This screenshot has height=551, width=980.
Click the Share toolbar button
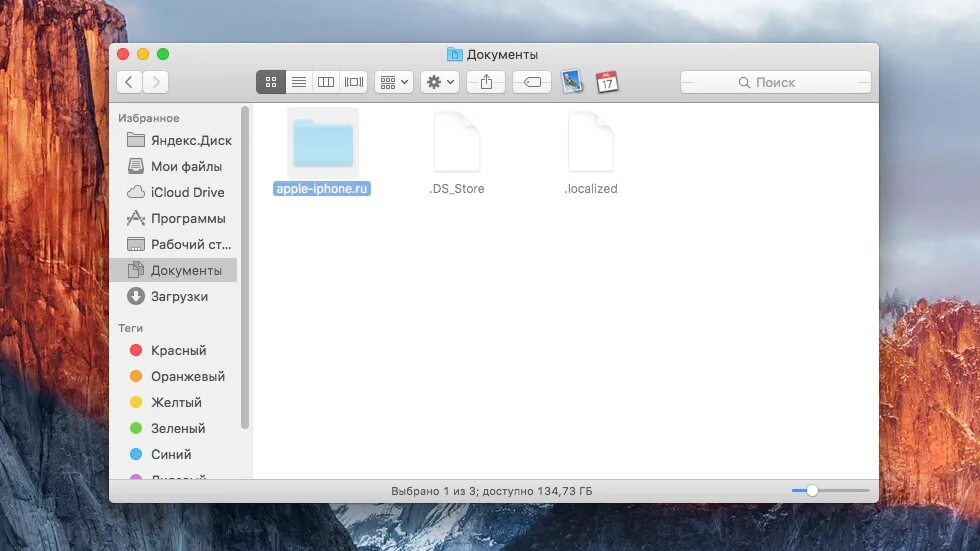[x=486, y=82]
